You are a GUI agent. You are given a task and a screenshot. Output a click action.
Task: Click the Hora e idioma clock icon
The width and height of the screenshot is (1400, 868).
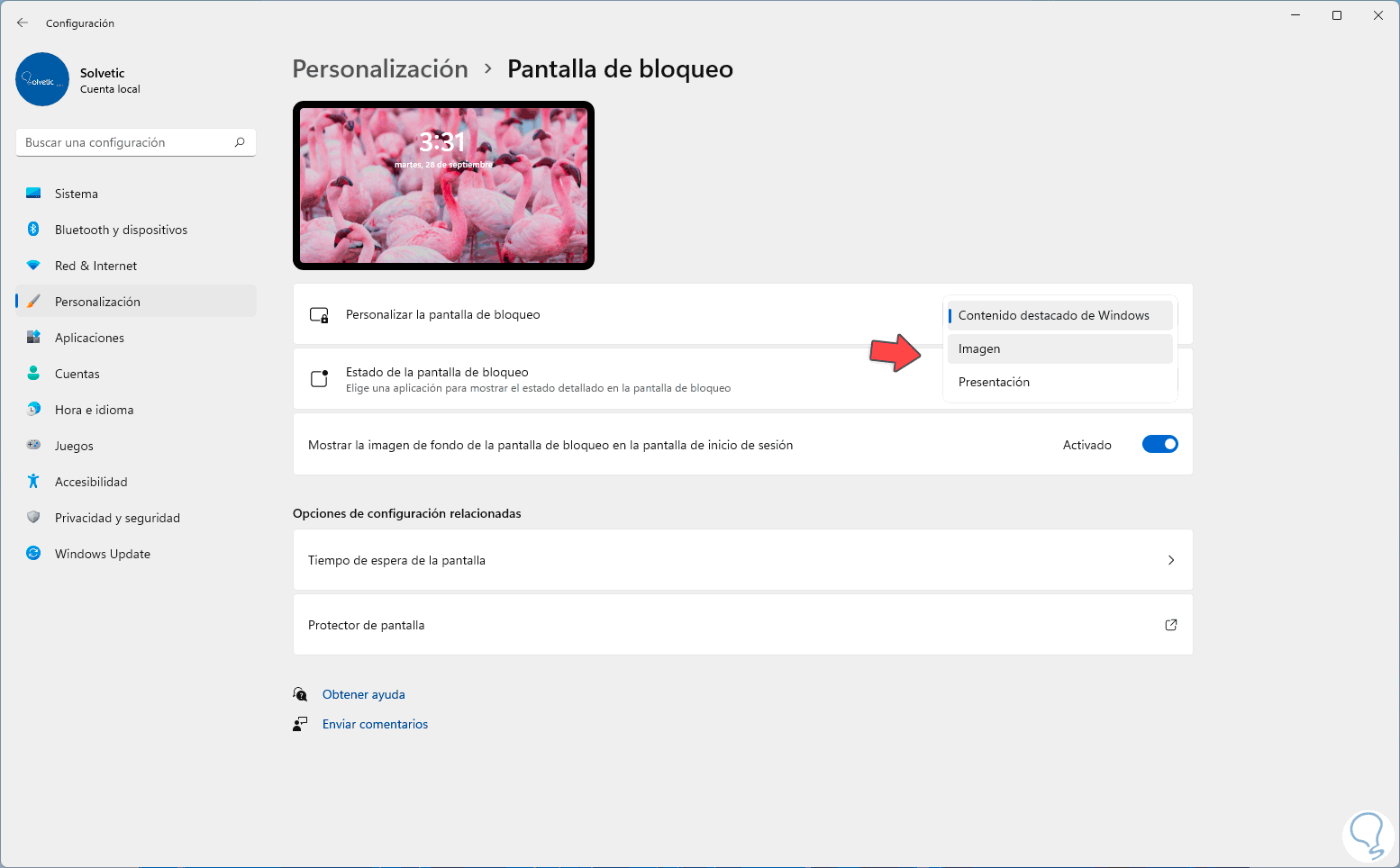coord(33,410)
